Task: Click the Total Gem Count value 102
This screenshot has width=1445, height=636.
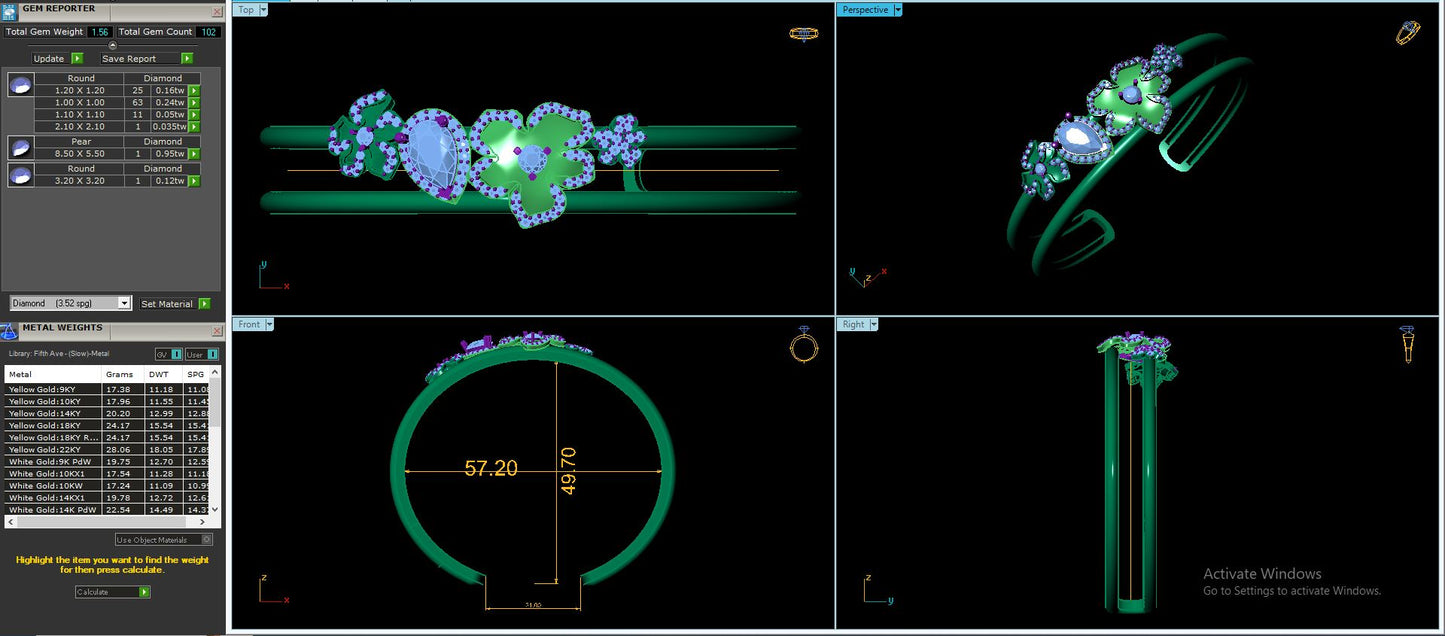Action: 208,32
